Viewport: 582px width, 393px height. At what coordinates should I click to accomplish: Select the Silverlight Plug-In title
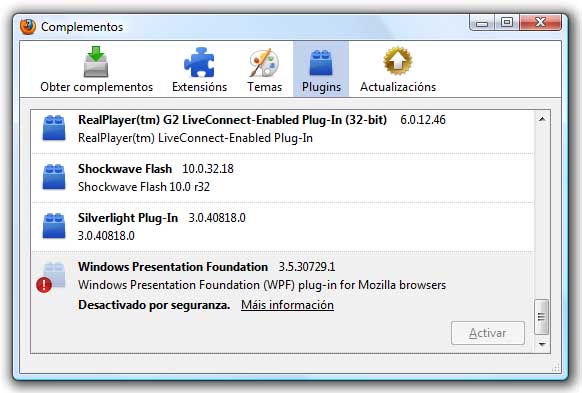pos(128,218)
